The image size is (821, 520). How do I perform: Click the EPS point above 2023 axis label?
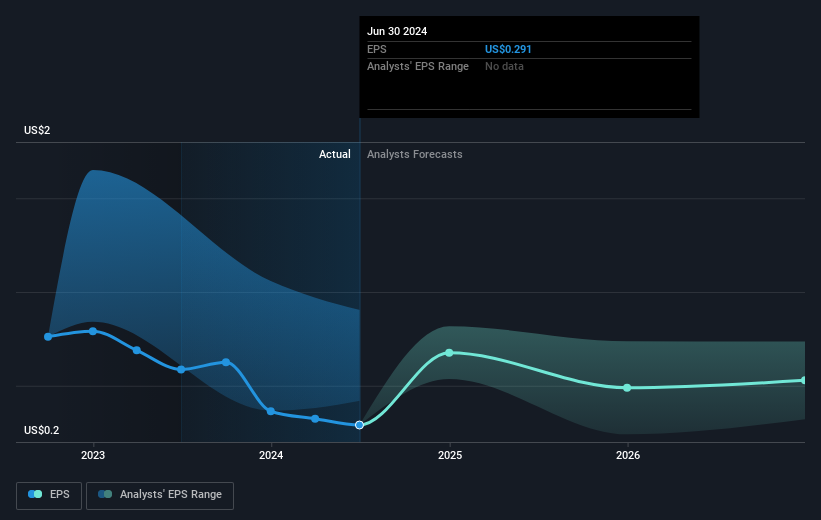coord(93,331)
